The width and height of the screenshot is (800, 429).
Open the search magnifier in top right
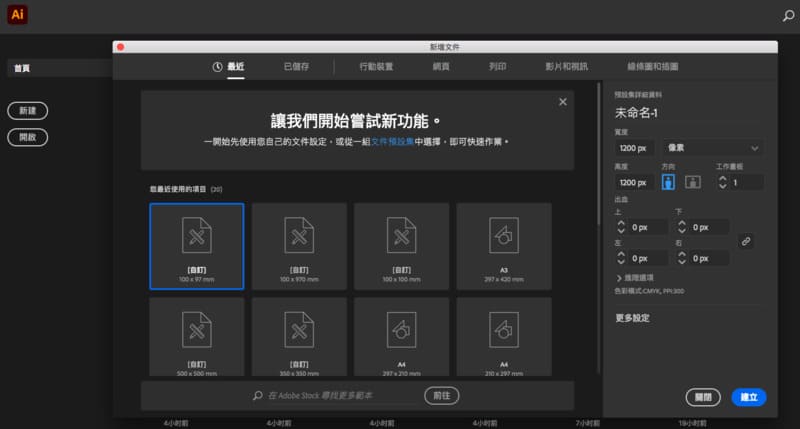tap(788, 16)
